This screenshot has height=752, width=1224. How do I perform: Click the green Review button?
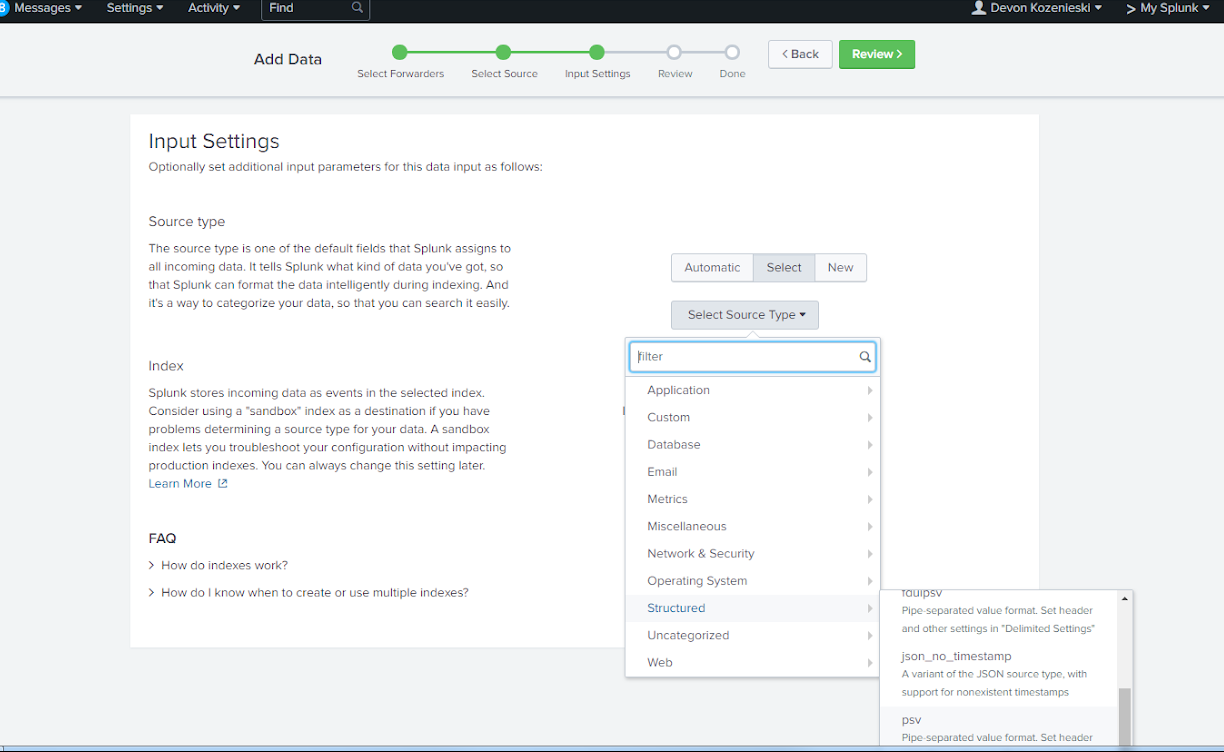coord(877,54)
